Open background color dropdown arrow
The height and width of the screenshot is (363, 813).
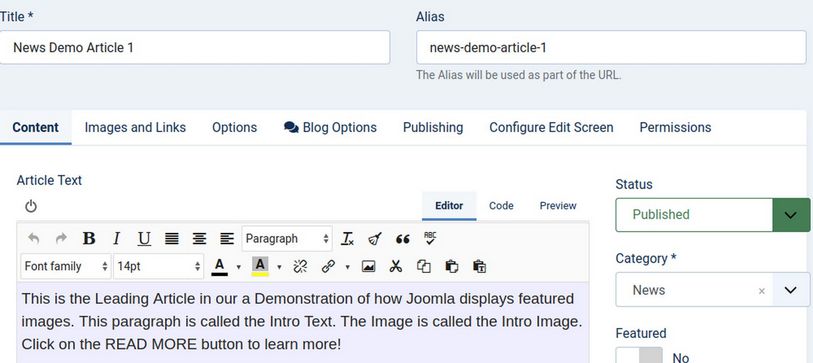pos(279,267)
